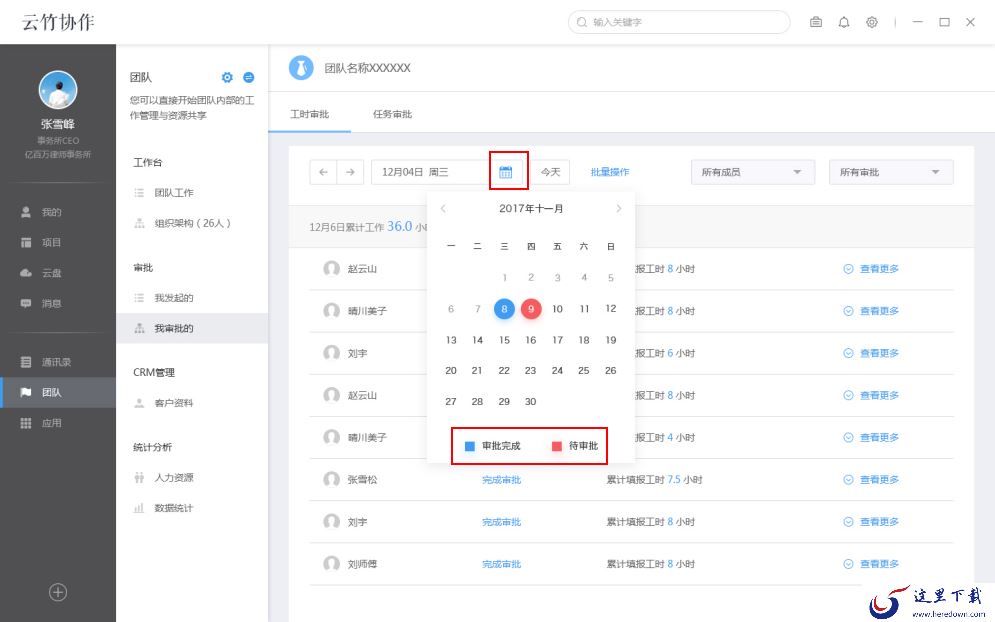The width and height of the screenshot is (995, 622).
Task: Click the blue 审批完成 legend swatch
Action: pyautogui.click(x=470, y=446)
